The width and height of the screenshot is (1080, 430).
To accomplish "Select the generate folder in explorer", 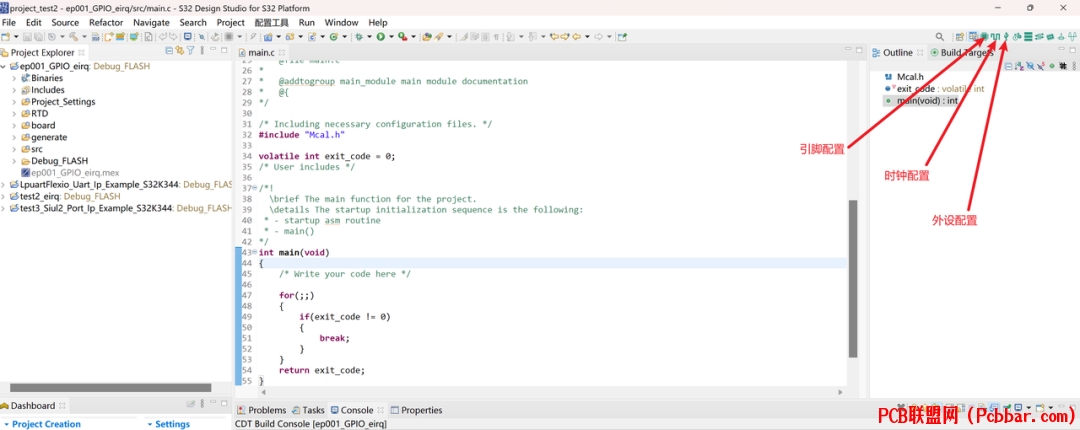I will point(43,137).
